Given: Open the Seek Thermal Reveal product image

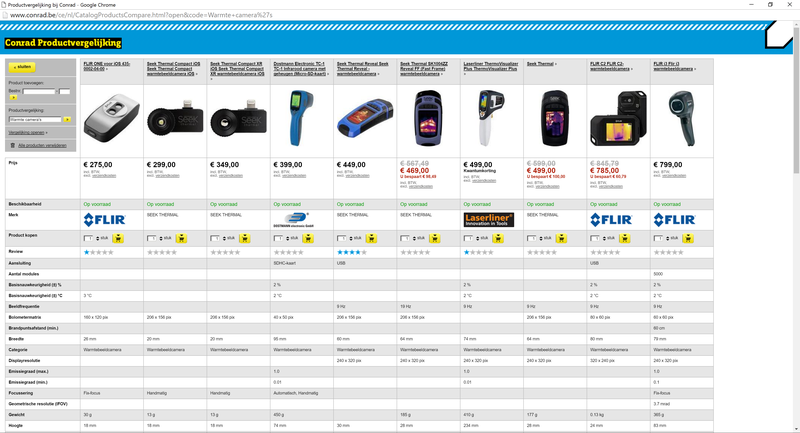Looking at the screenshot, I should point(365,113).
